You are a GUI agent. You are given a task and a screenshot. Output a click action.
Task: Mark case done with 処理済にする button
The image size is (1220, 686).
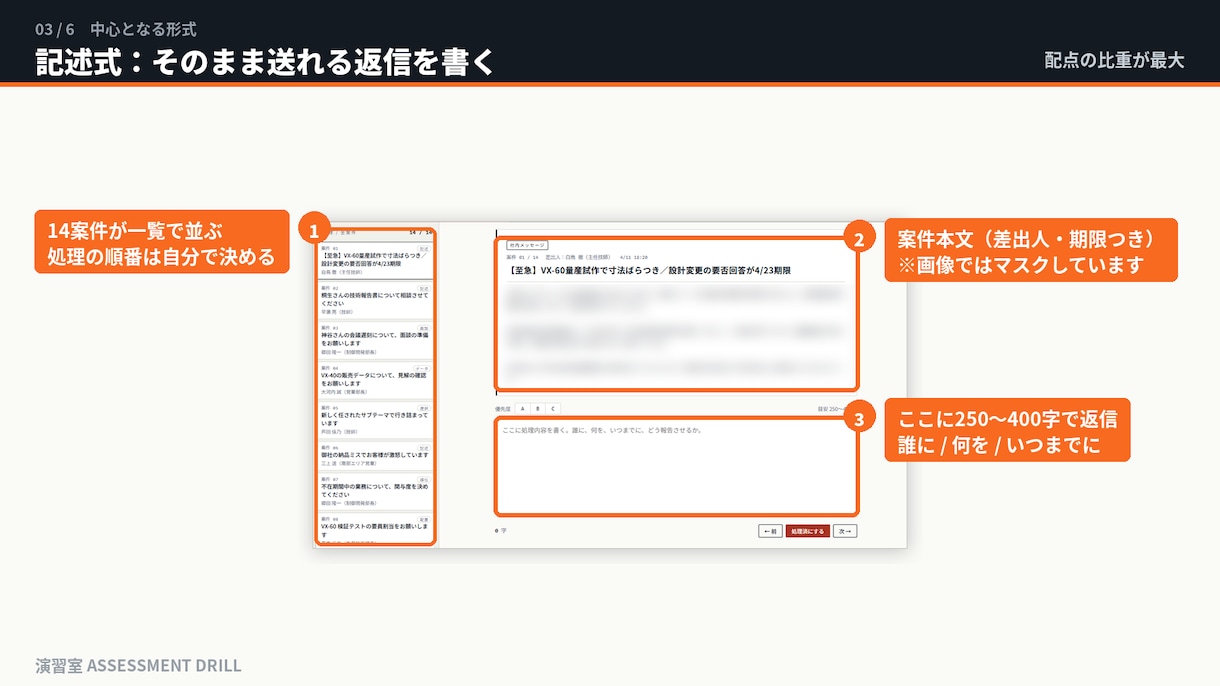coord(808,531)
